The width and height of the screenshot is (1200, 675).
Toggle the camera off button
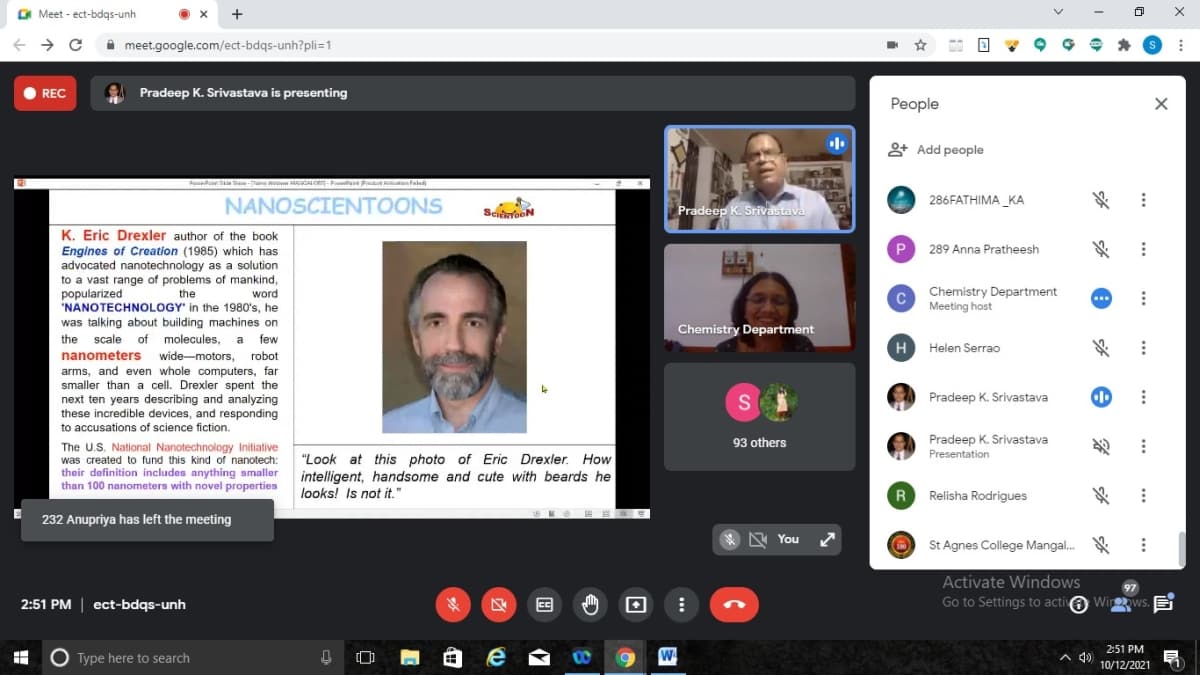[498, 604]
